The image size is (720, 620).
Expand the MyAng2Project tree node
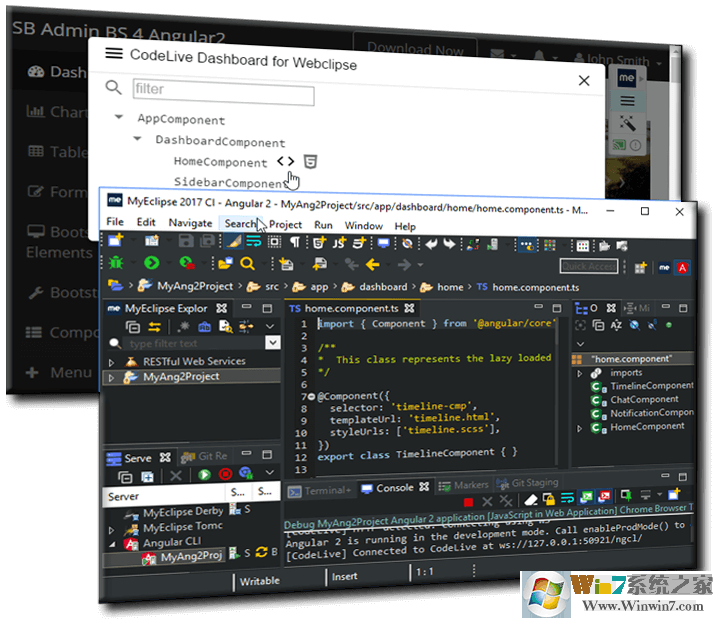[111, 378]
